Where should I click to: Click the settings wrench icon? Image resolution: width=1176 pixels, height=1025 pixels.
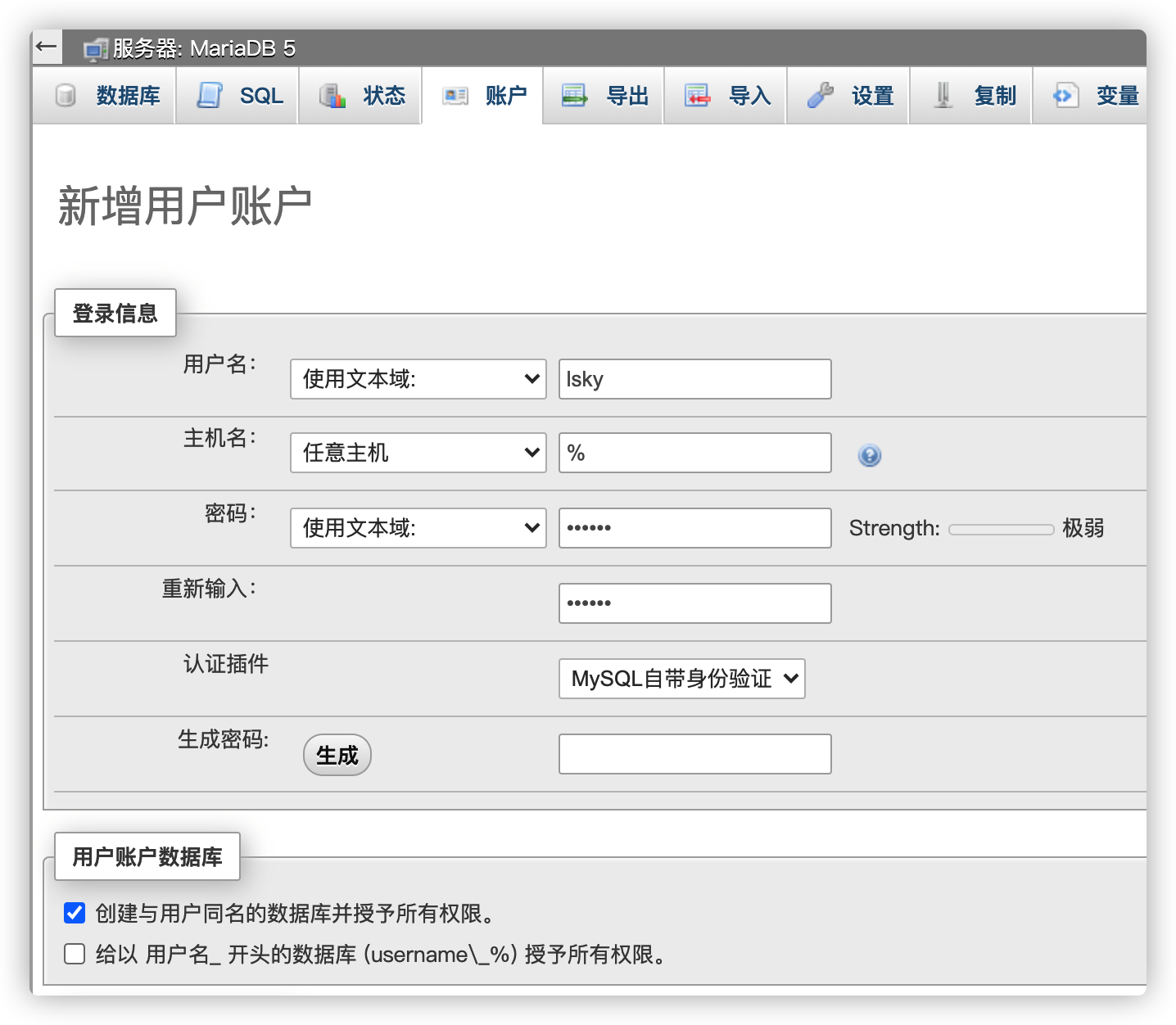[x=820, y=96]
